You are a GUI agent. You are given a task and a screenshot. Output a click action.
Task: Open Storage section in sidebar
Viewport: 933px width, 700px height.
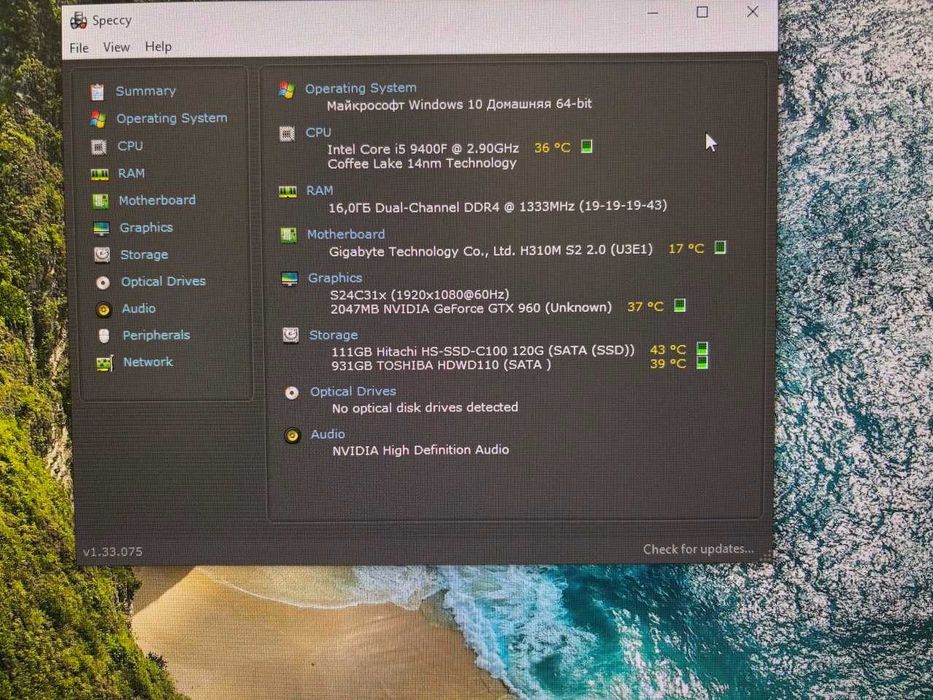coord(144,255)
